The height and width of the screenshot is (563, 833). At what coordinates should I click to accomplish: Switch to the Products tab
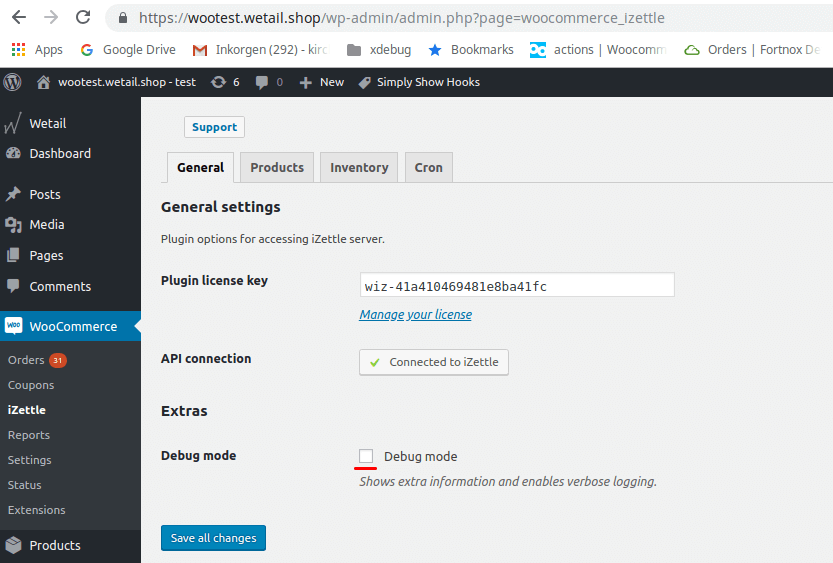277,167
